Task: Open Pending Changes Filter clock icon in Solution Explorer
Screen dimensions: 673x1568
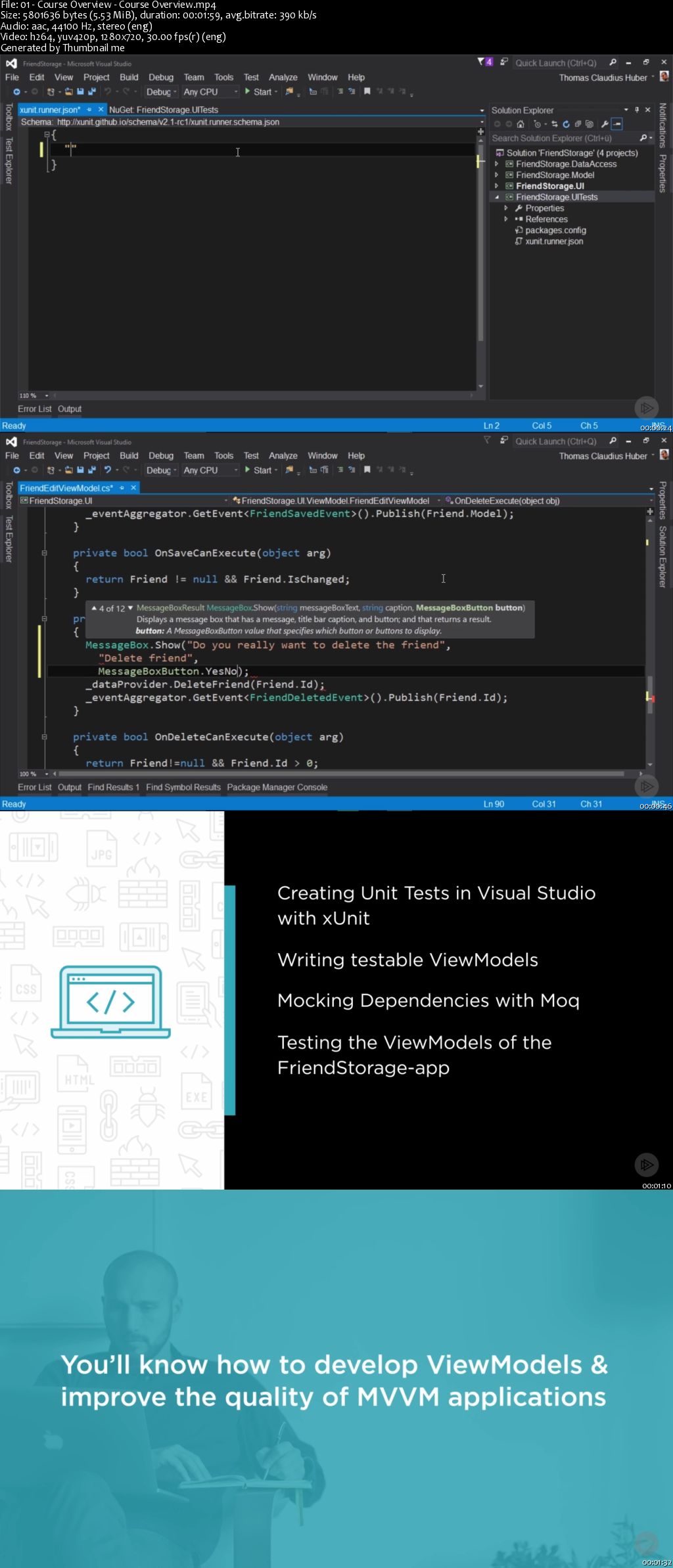Action: [538, 124]
